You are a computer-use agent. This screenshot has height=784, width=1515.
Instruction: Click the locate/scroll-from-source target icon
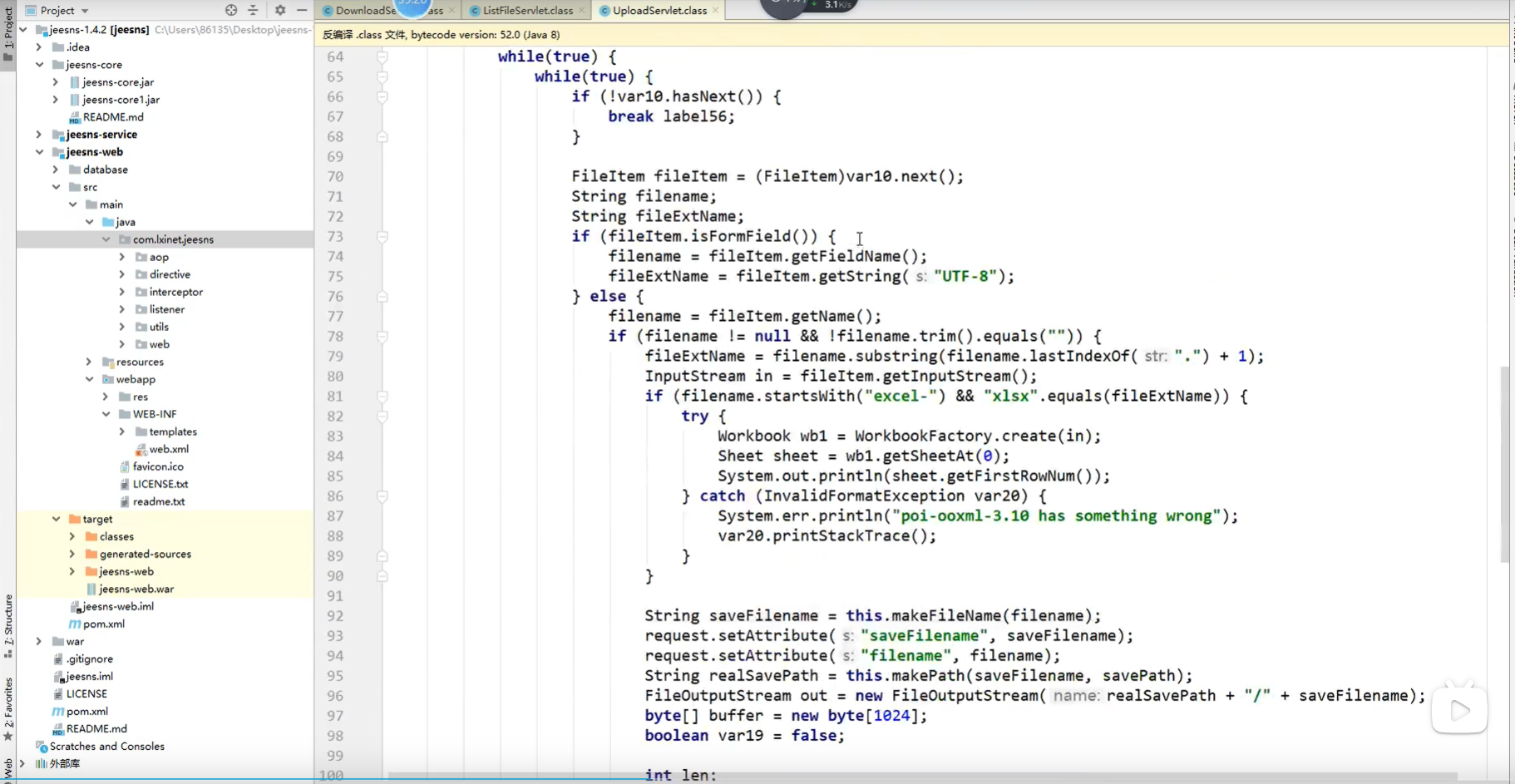[x=231, y=10]
